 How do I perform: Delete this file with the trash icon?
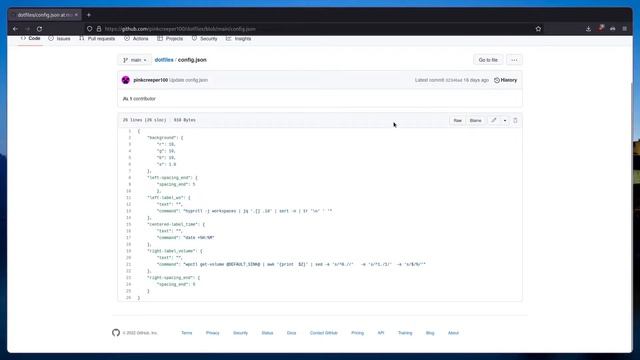point(516,120)
